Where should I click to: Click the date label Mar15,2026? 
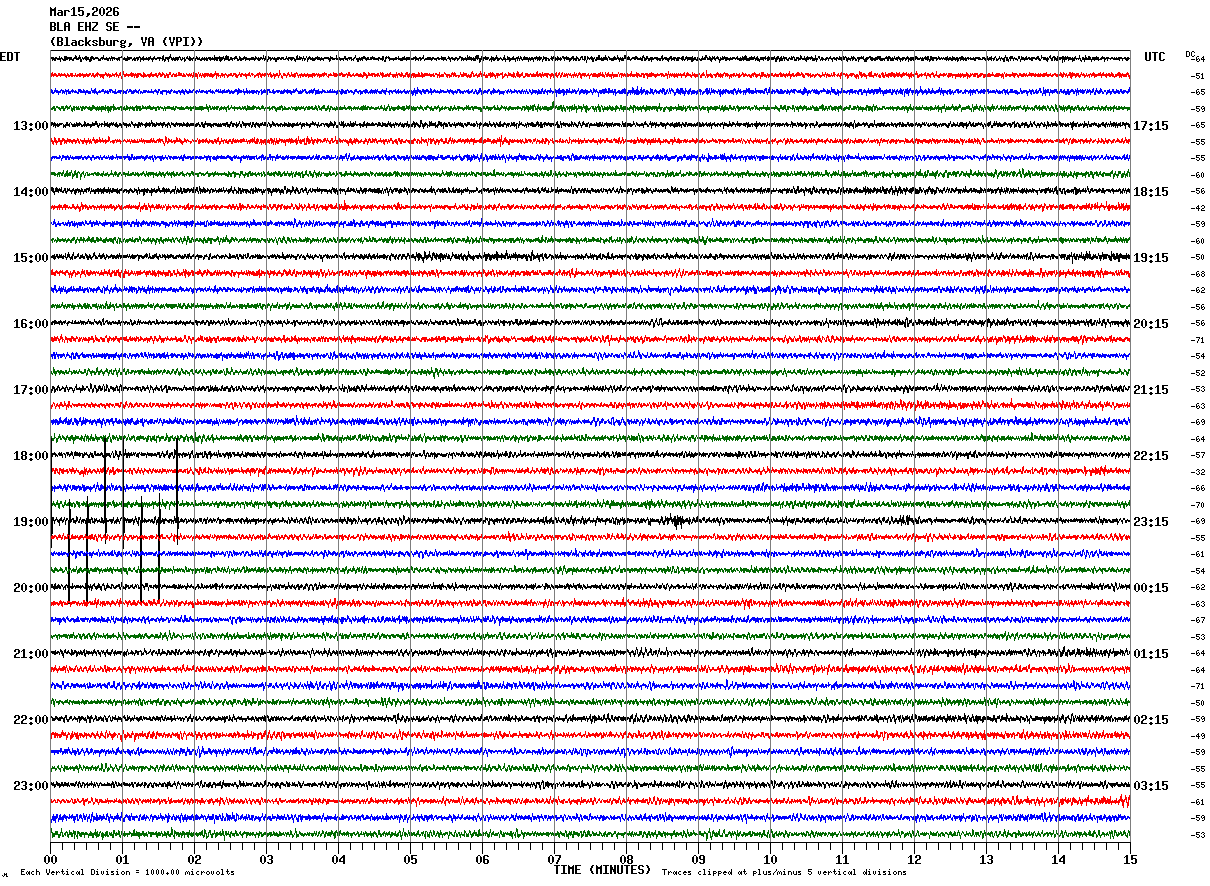[84, 12]
